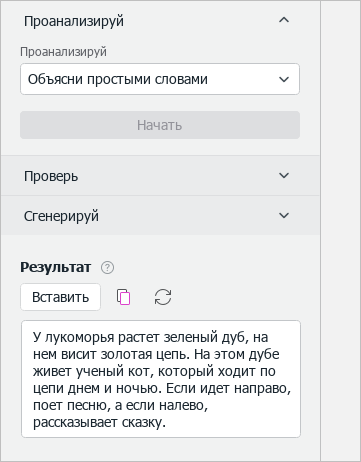Click the small Проанализируй field label
The image size is (361, 462).
click(63, 52)
